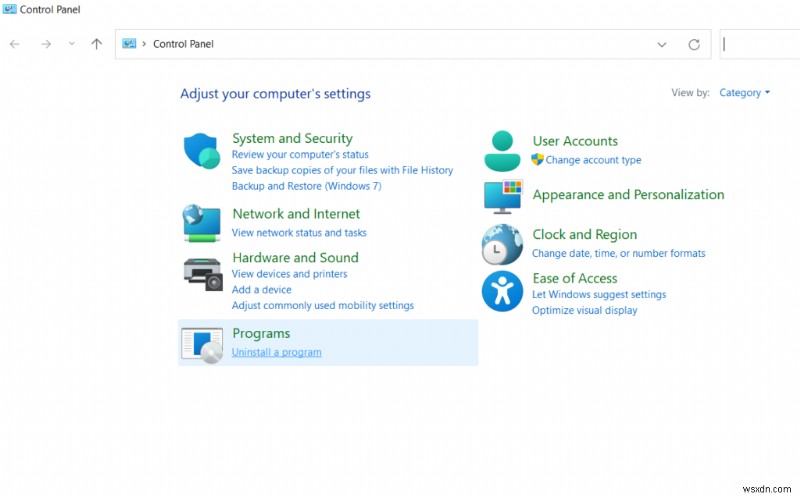800x497 pixels.
Task: Open Save backup copies with File History
Action: point(342,170)
